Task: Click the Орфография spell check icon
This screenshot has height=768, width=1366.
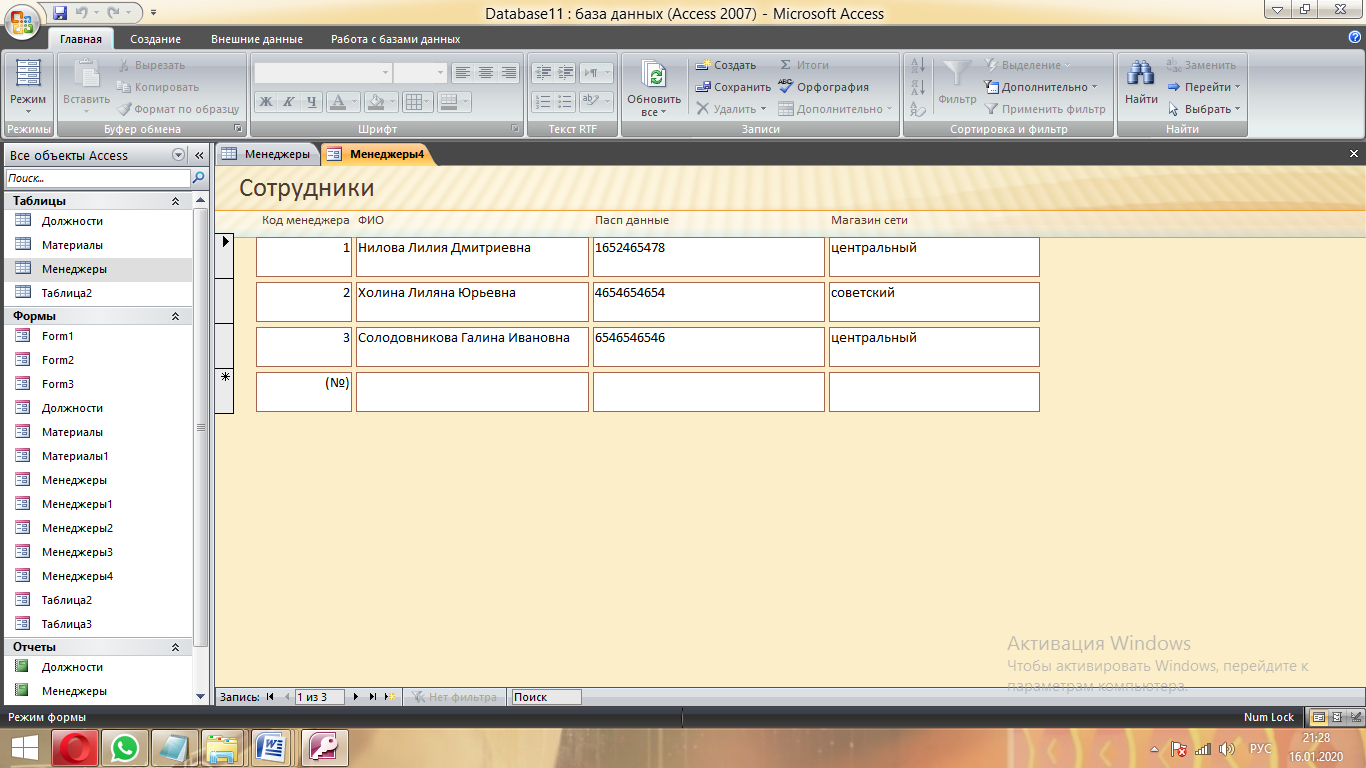Action: 785,87
